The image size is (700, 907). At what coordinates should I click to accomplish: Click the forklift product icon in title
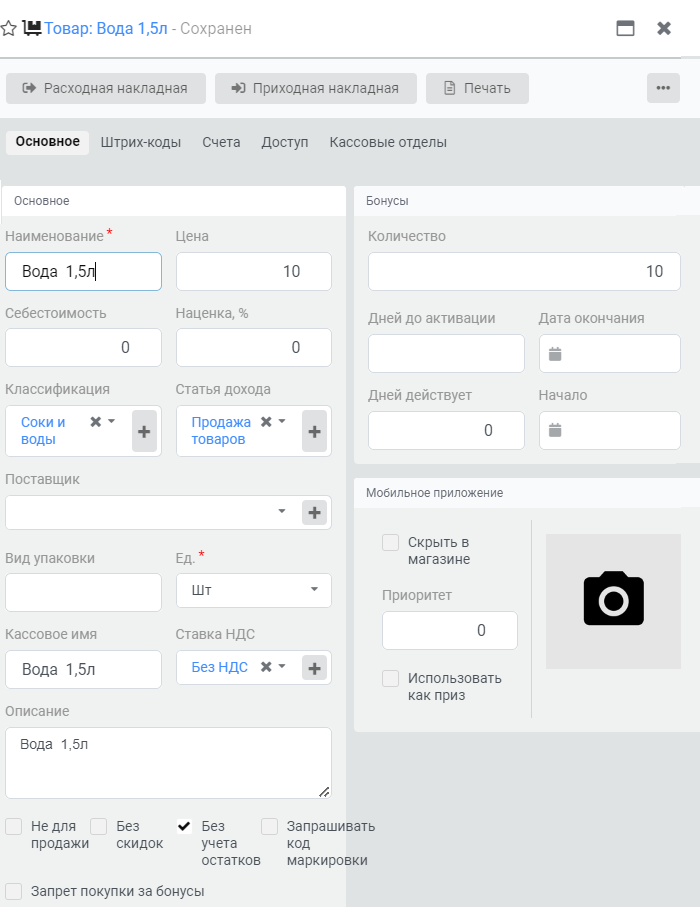[x=32, y=28]
